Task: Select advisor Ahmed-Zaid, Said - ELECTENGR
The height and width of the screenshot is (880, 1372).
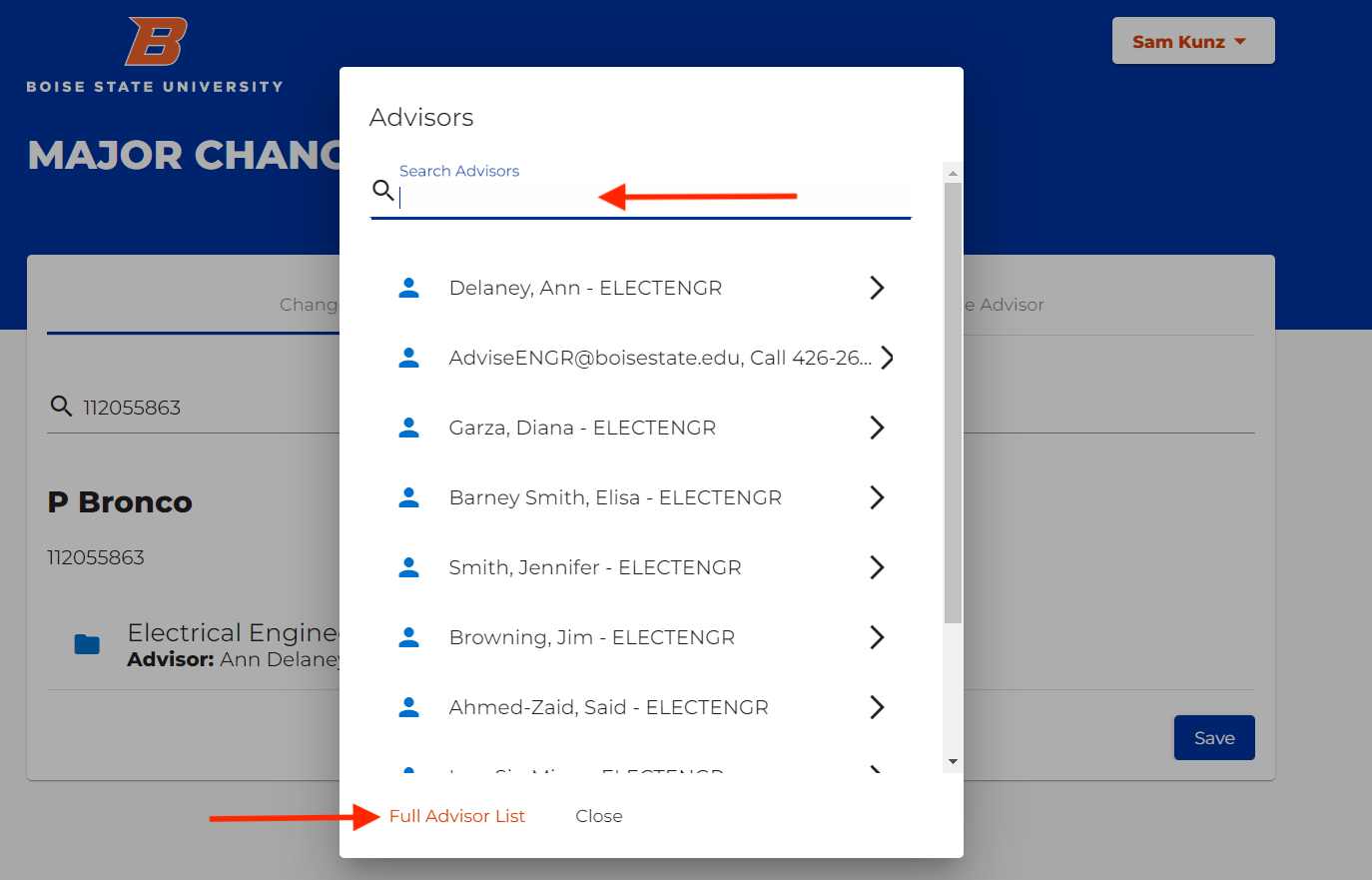Action: point(641,707)
